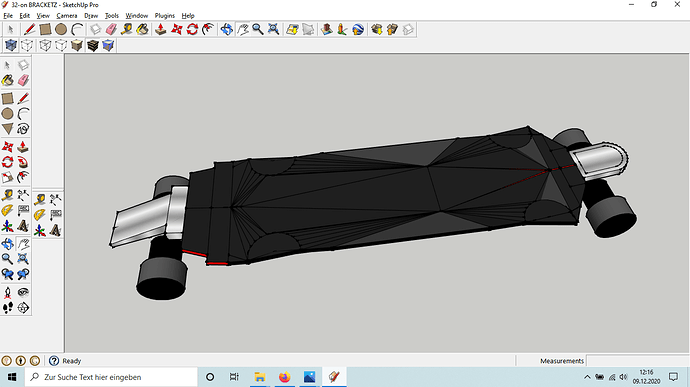The height and width of the screenshot is (387, 690).
Task: Click the Previous view icon
Action: [x=7, y=274]
